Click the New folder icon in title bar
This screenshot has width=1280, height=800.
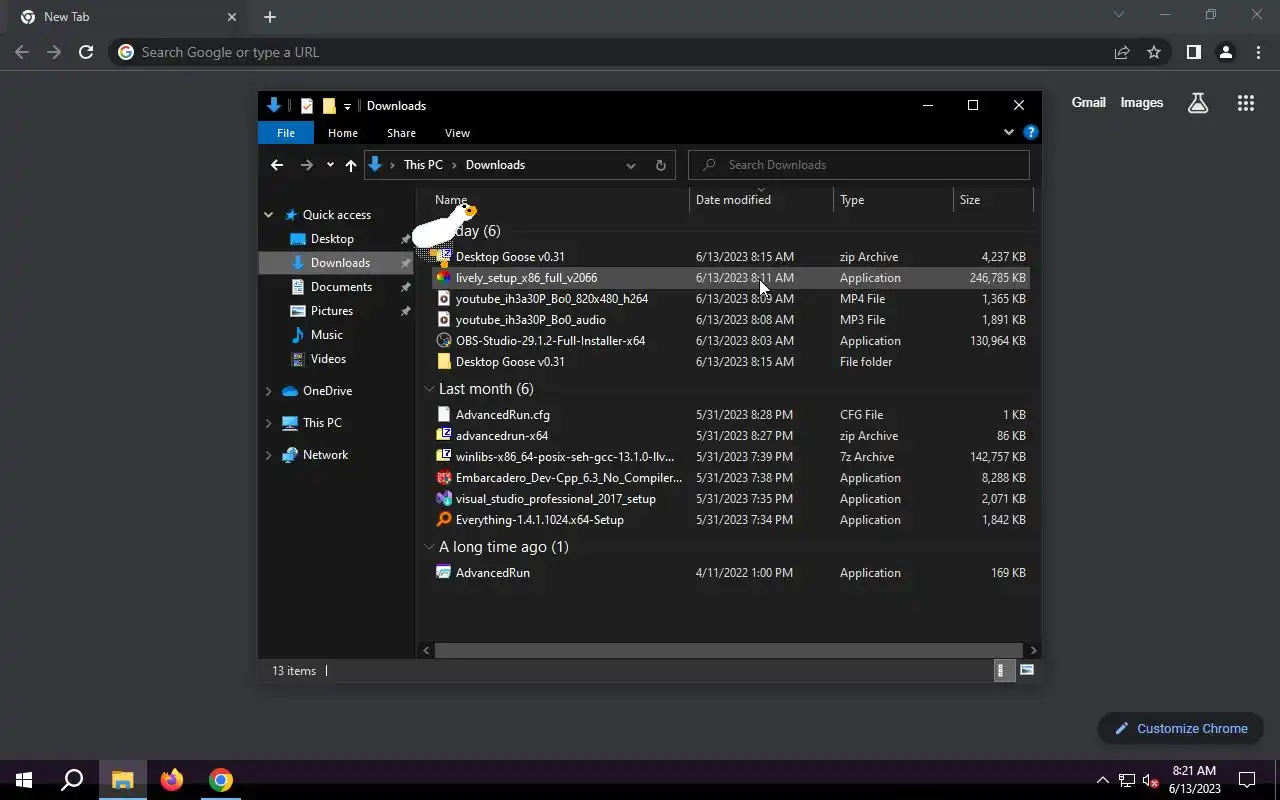[329, 105]
